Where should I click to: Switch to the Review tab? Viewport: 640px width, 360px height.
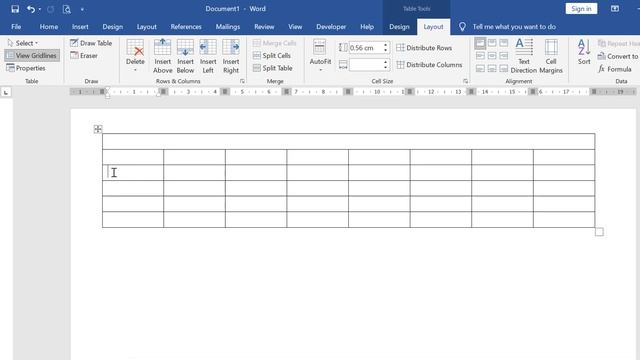(x=264, y=27)
